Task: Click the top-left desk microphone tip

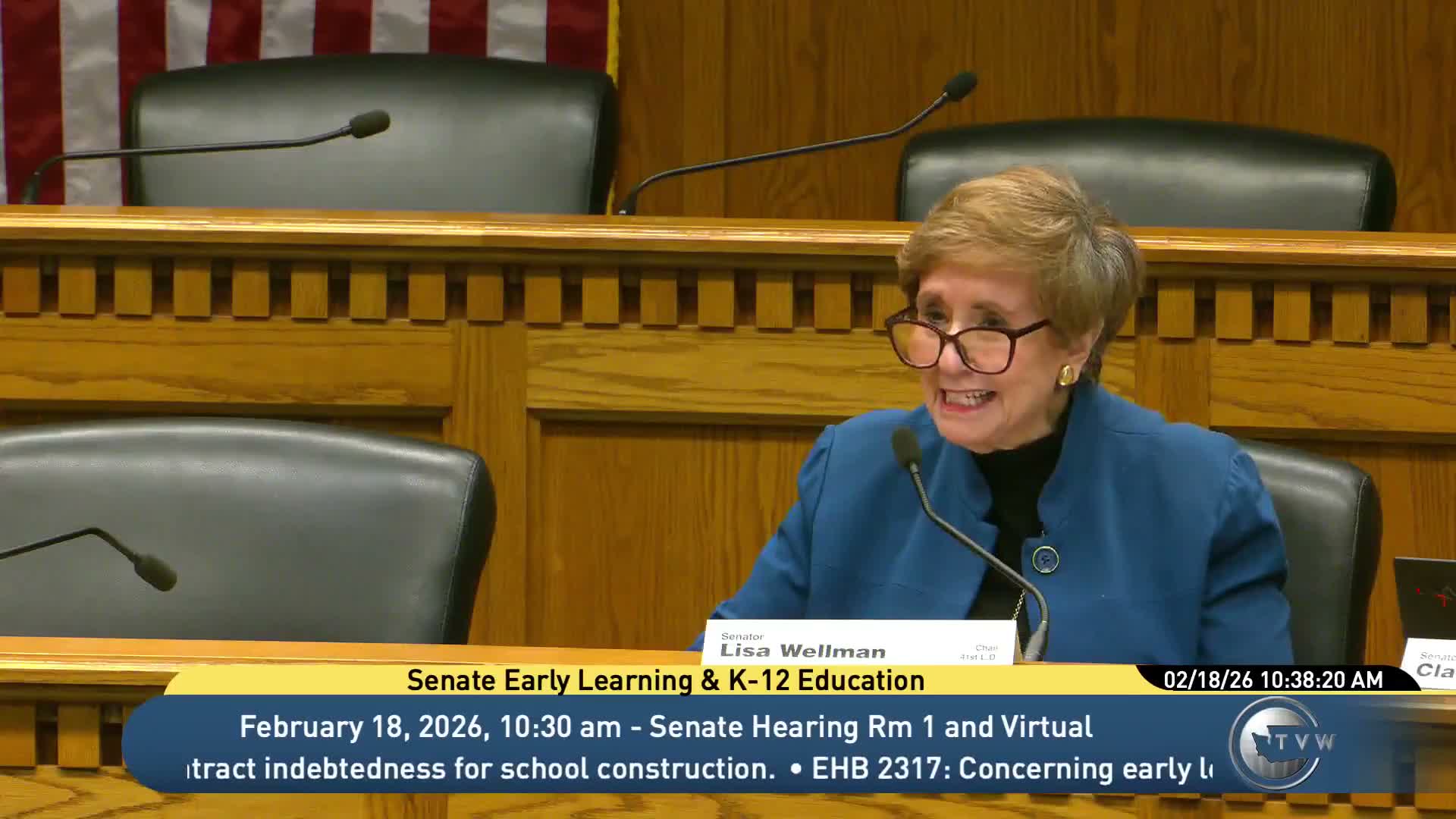Action: click(369, 124)
